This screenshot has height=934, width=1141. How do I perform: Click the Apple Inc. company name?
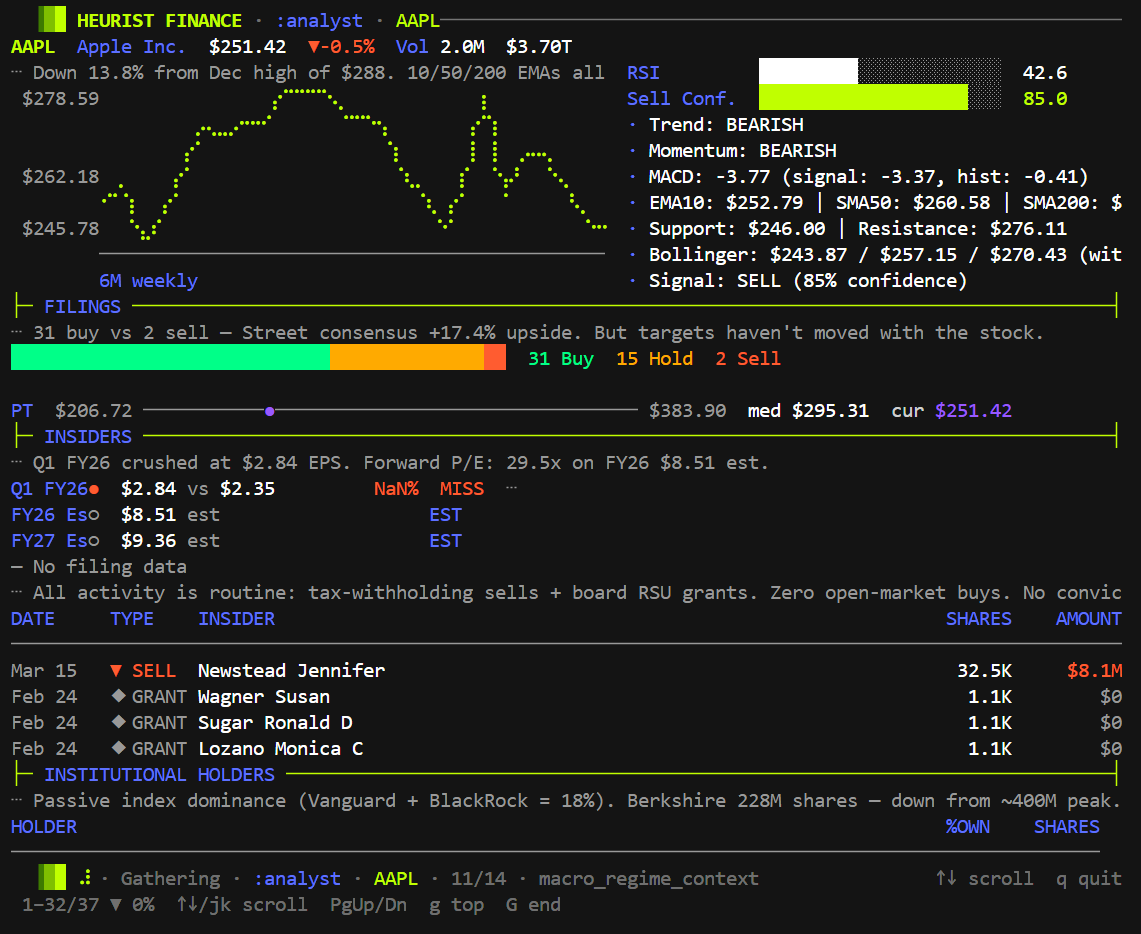131,47
